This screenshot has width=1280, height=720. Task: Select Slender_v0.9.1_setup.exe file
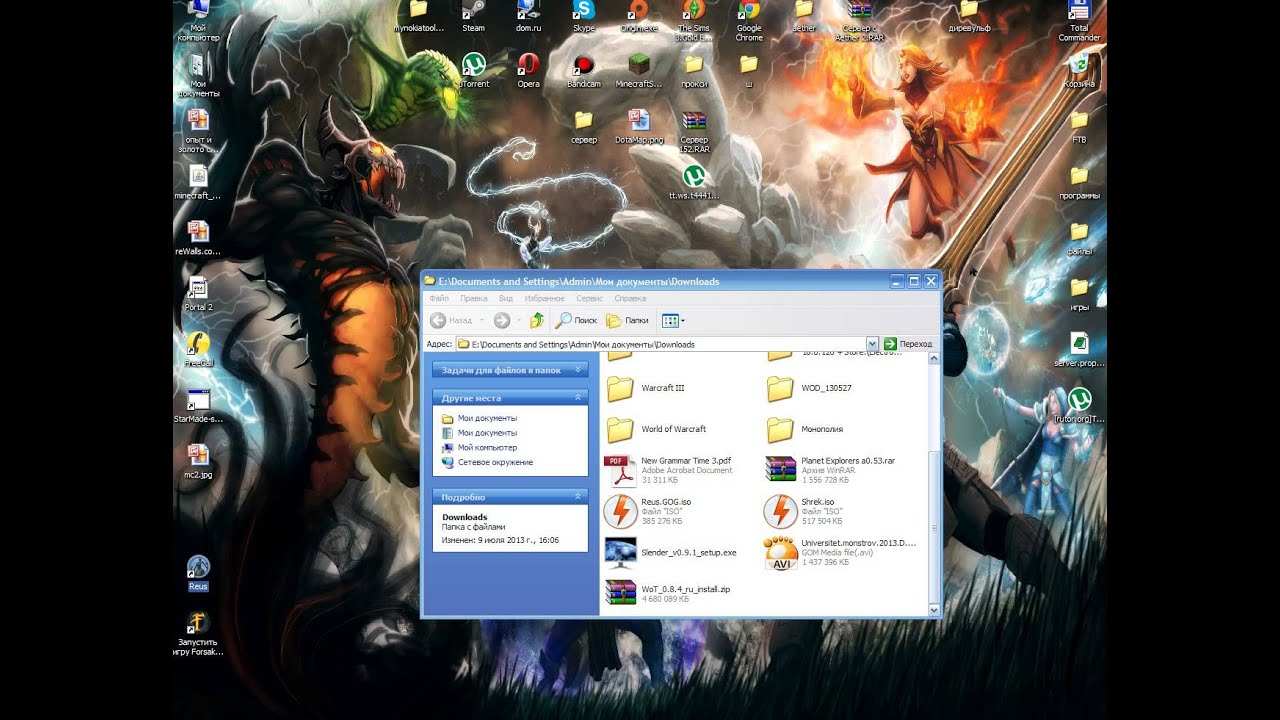(x=671, y=552)
